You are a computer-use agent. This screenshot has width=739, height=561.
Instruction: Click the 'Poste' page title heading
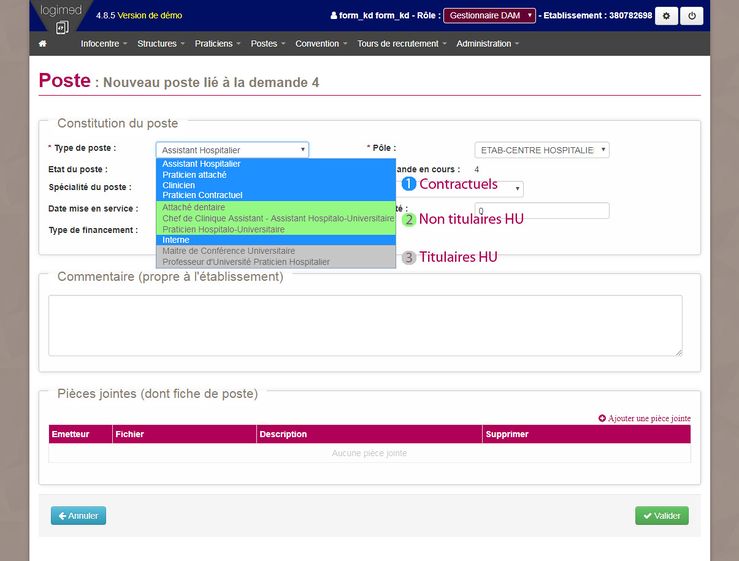(65, 81)
